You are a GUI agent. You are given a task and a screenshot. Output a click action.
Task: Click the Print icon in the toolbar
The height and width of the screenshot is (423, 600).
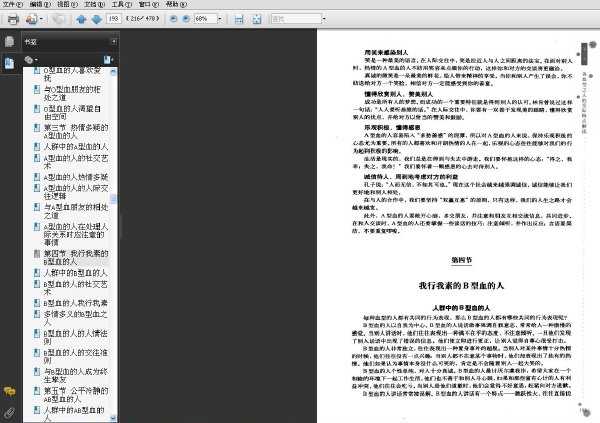13,19
